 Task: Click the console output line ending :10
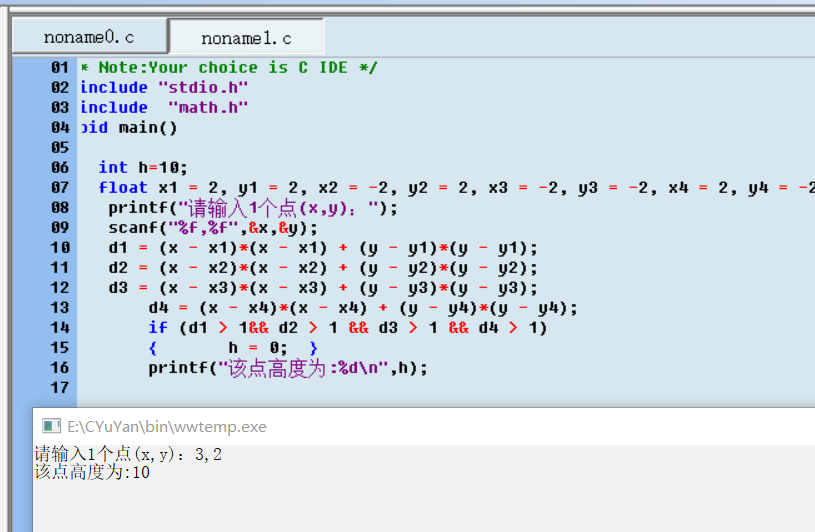coord(92,472)
